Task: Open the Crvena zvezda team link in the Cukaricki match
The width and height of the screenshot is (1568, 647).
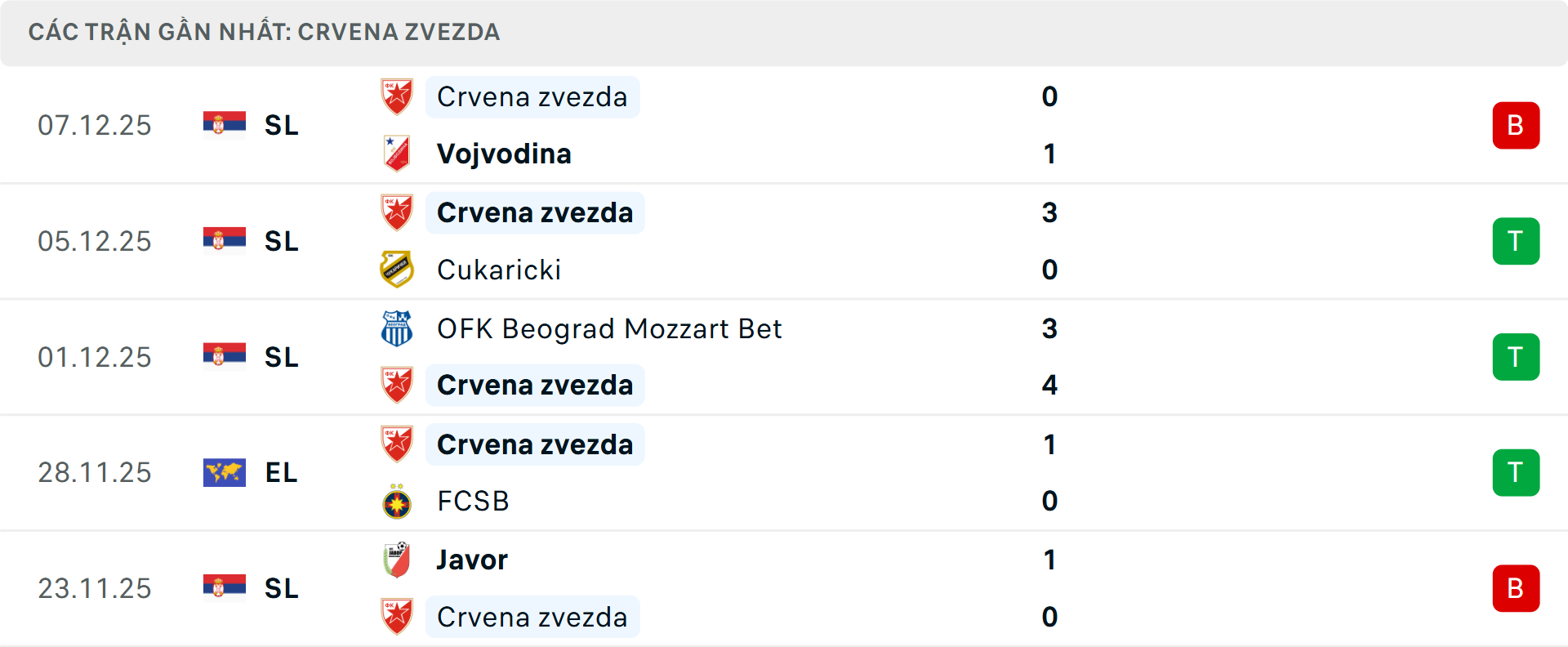Action: point(535,212)
